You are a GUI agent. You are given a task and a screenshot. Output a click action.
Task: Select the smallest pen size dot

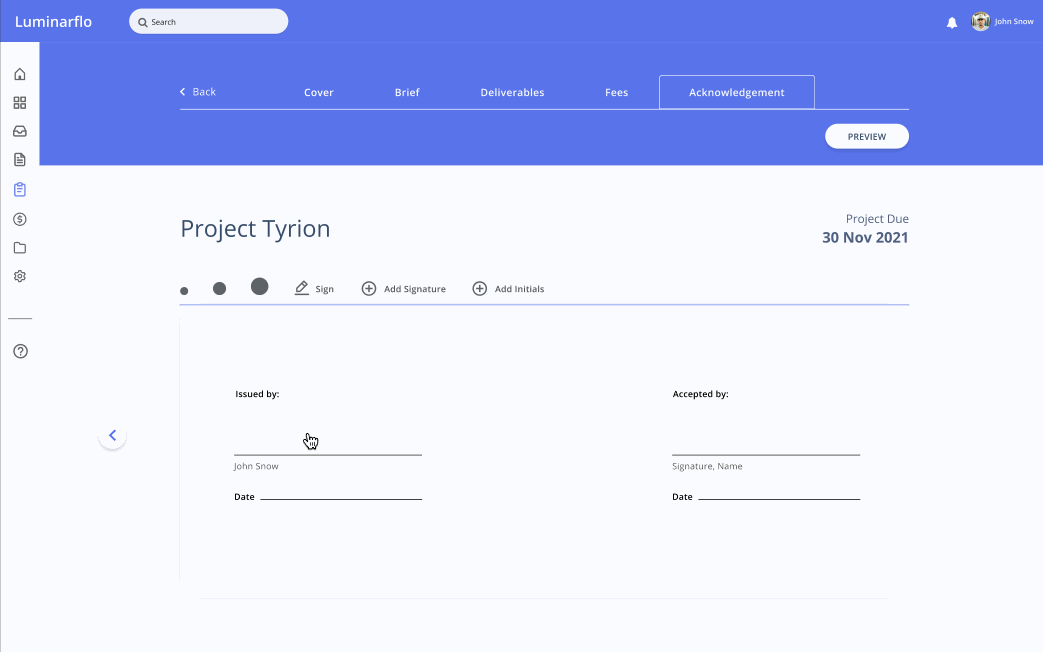pyautogui.click(x=184, y=291)
